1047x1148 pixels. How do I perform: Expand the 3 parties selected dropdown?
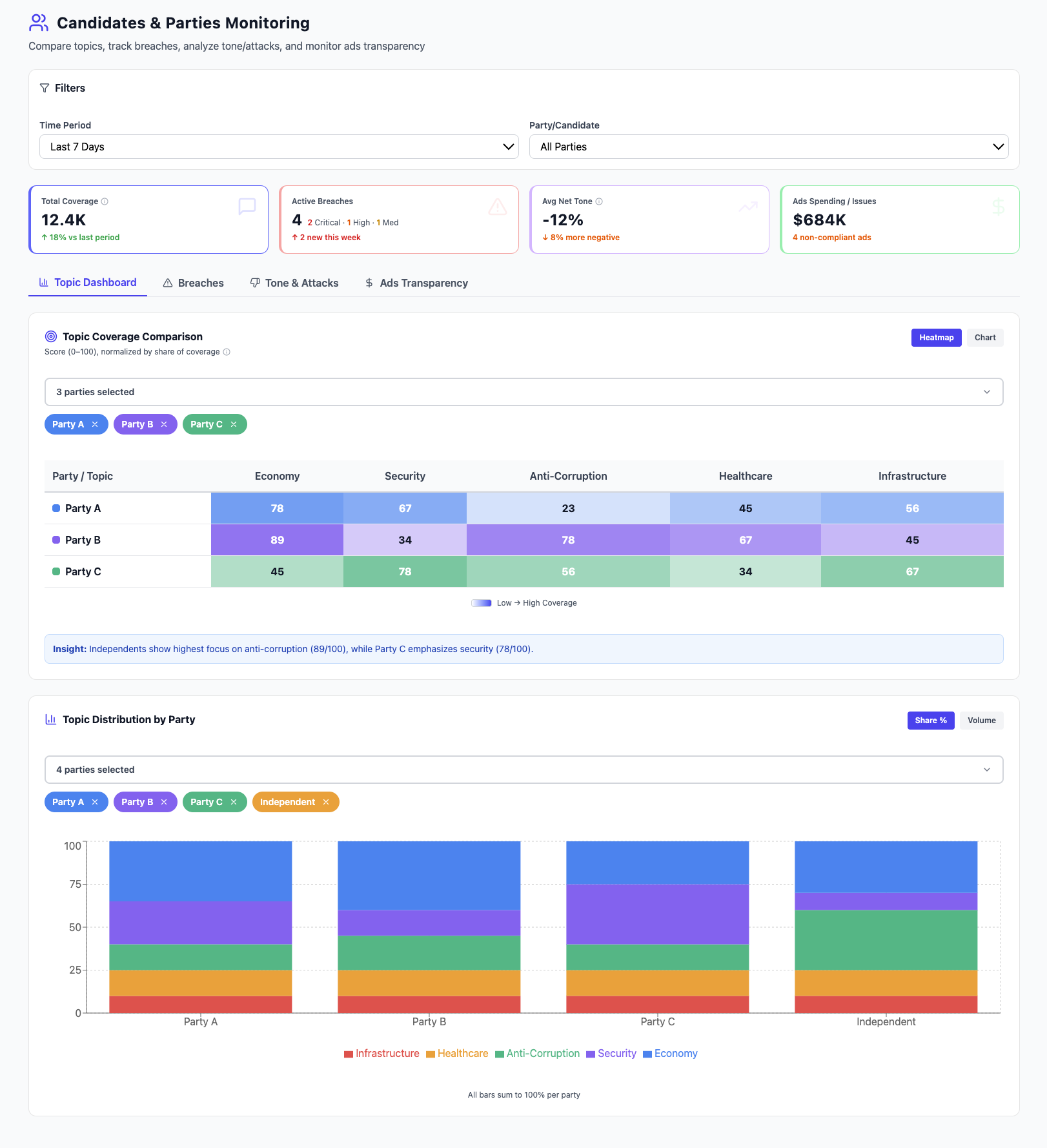click(524, 392)
